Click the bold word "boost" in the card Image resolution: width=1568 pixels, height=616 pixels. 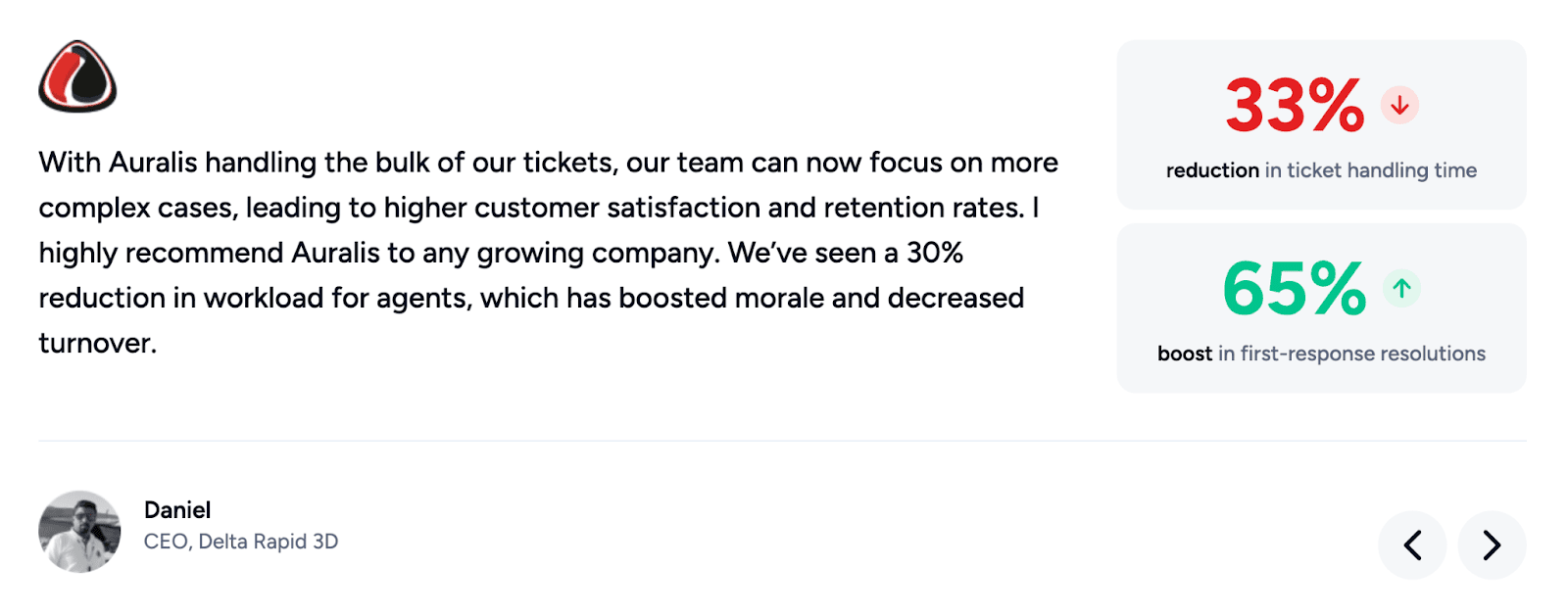coord(1185,354)
